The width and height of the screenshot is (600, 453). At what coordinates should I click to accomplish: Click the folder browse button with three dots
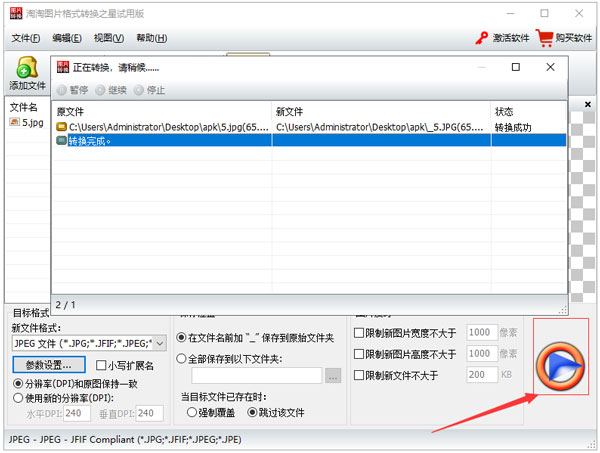(x=333, y=375)
